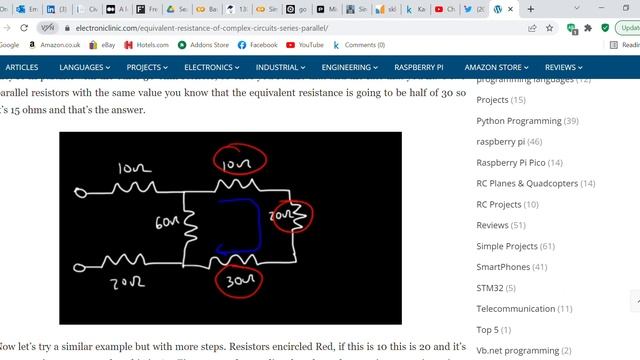Open the Top 5 category link
The image size is (640, 360).
(x=487, y=329)
